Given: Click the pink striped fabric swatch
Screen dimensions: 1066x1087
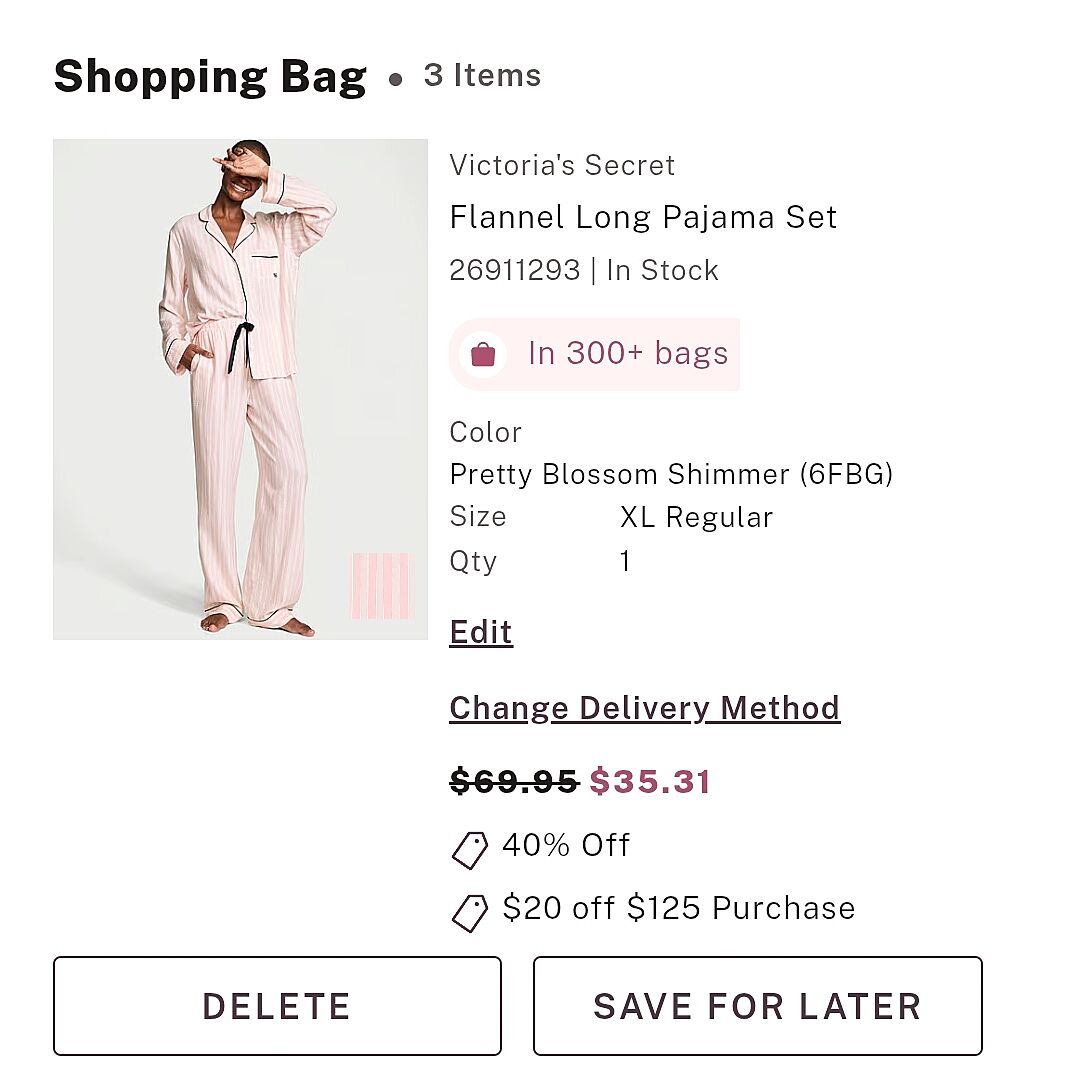Looking at the screenshot, I should pos(381,585).
